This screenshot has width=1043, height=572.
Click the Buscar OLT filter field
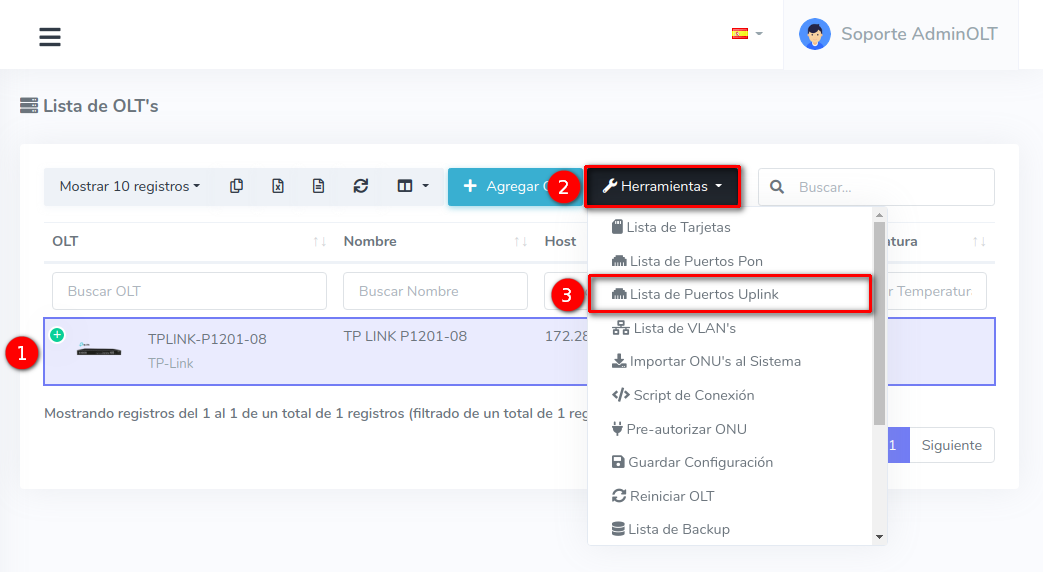189,291
